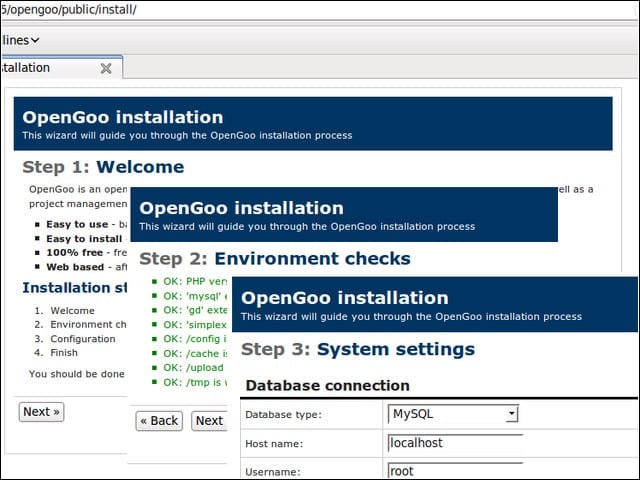Screen dimensions: 640x480
Task: Open the Database type MySQL dropdown
Action: [x=453, y=414]
